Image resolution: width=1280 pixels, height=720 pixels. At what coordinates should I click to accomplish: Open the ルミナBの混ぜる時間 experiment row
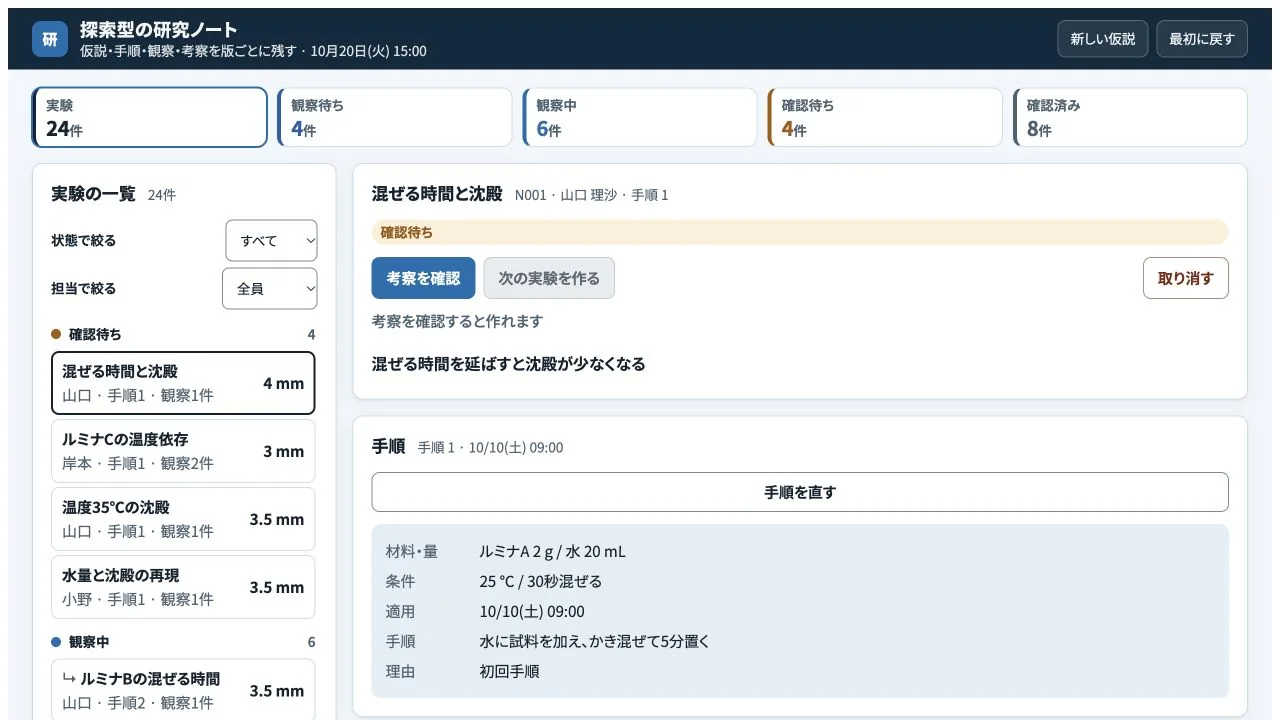183,690
